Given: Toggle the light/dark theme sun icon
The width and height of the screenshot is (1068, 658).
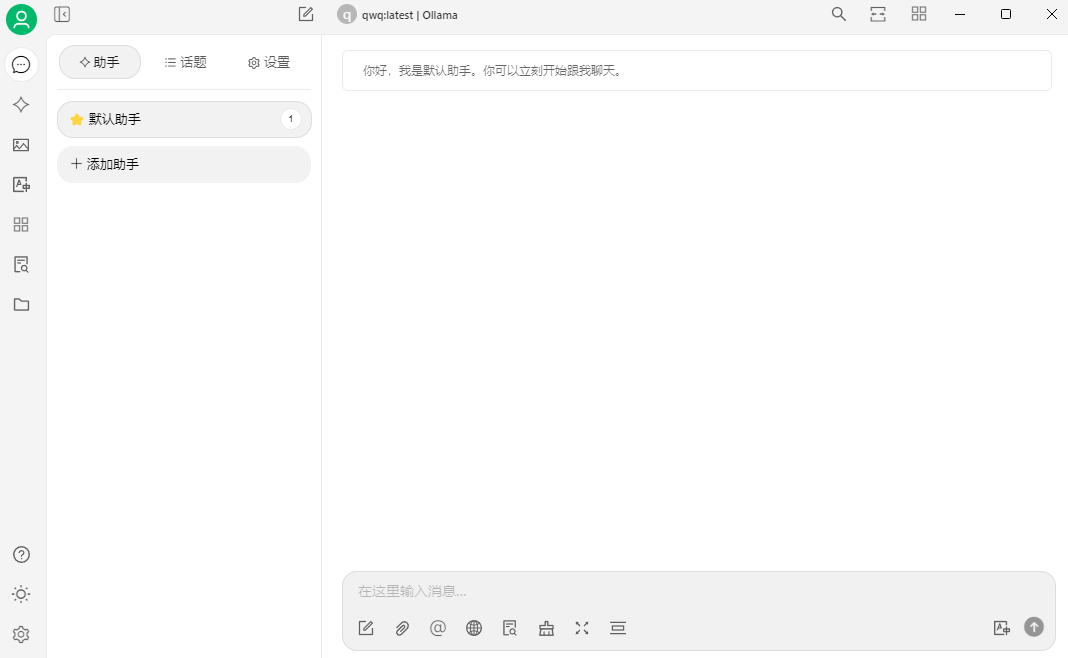Looking at the screenshot, I should click(21, 594).
